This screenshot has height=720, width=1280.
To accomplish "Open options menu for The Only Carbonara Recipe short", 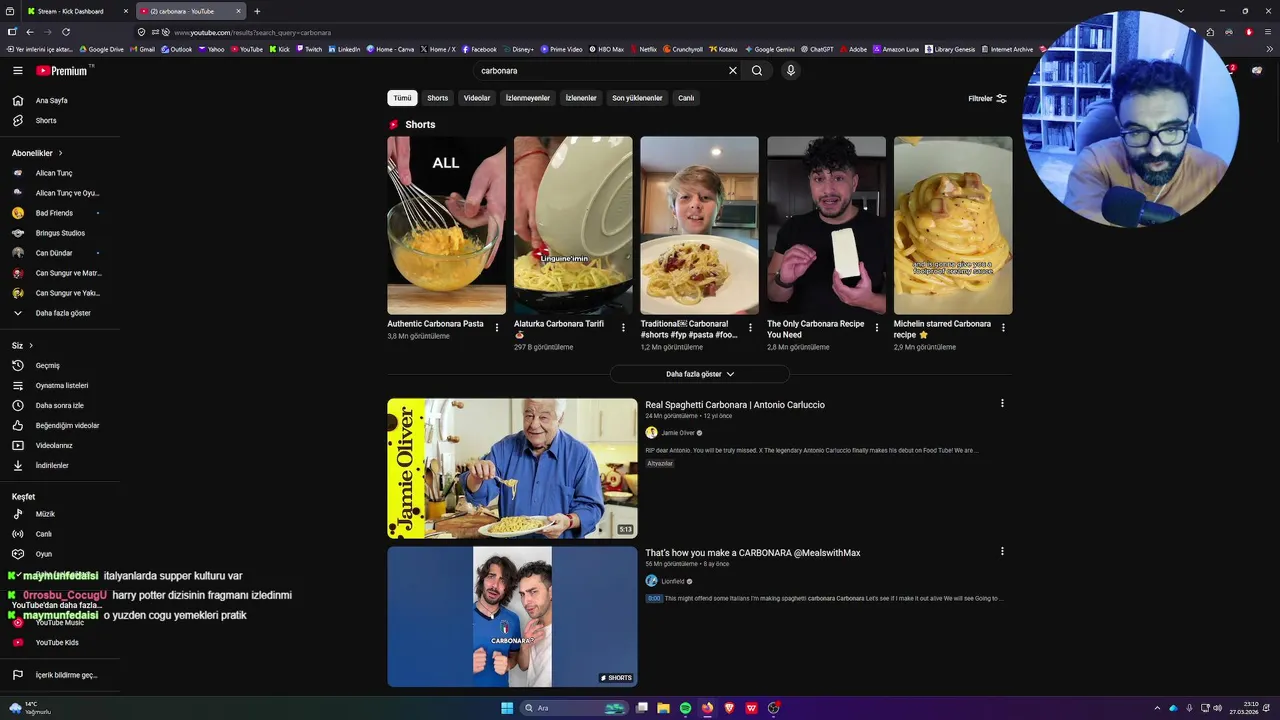I will 877,327.
